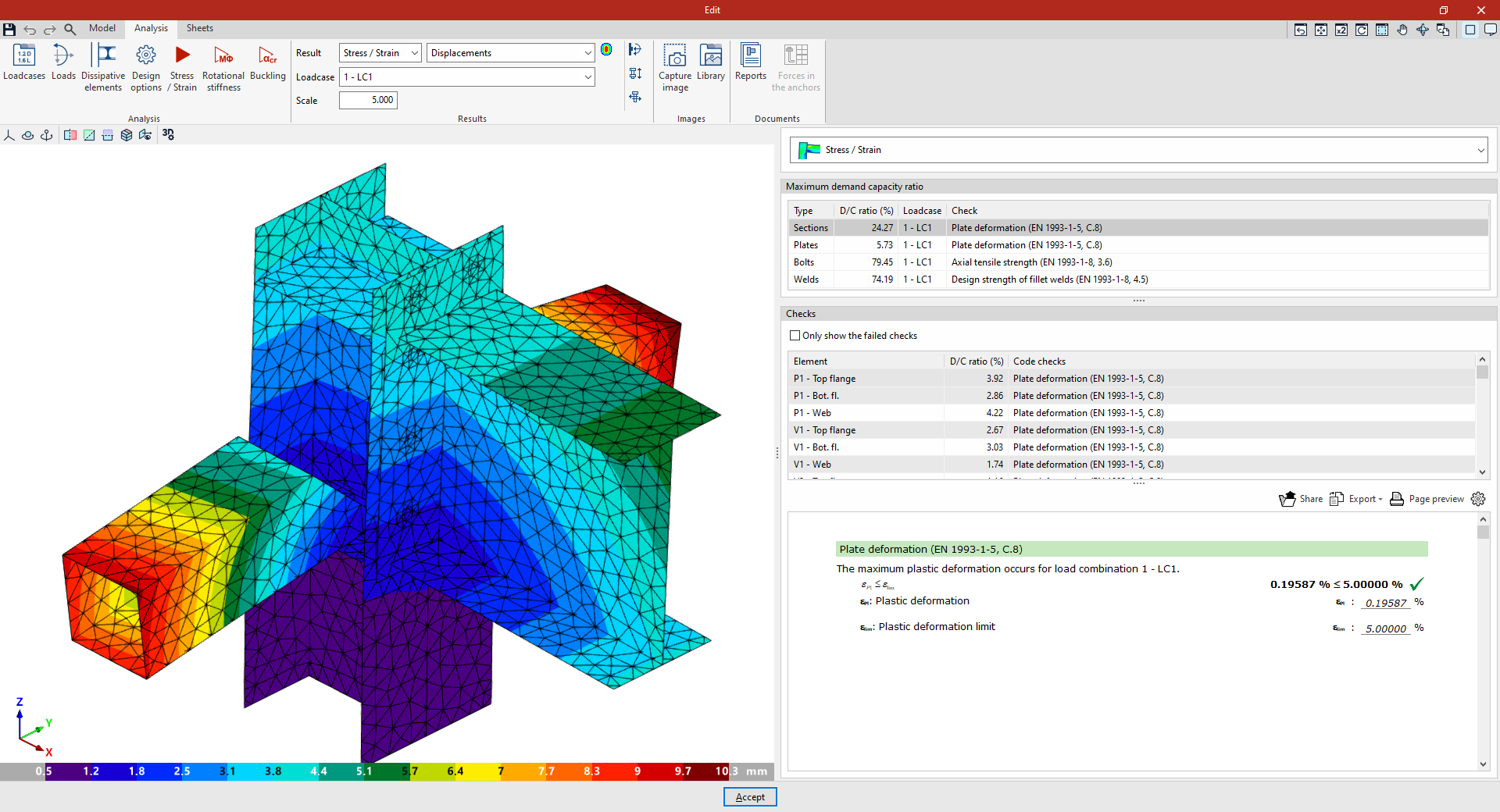Screen dimensions: 1500x812
Task: Click the Accept button
Action: (750, 797)
